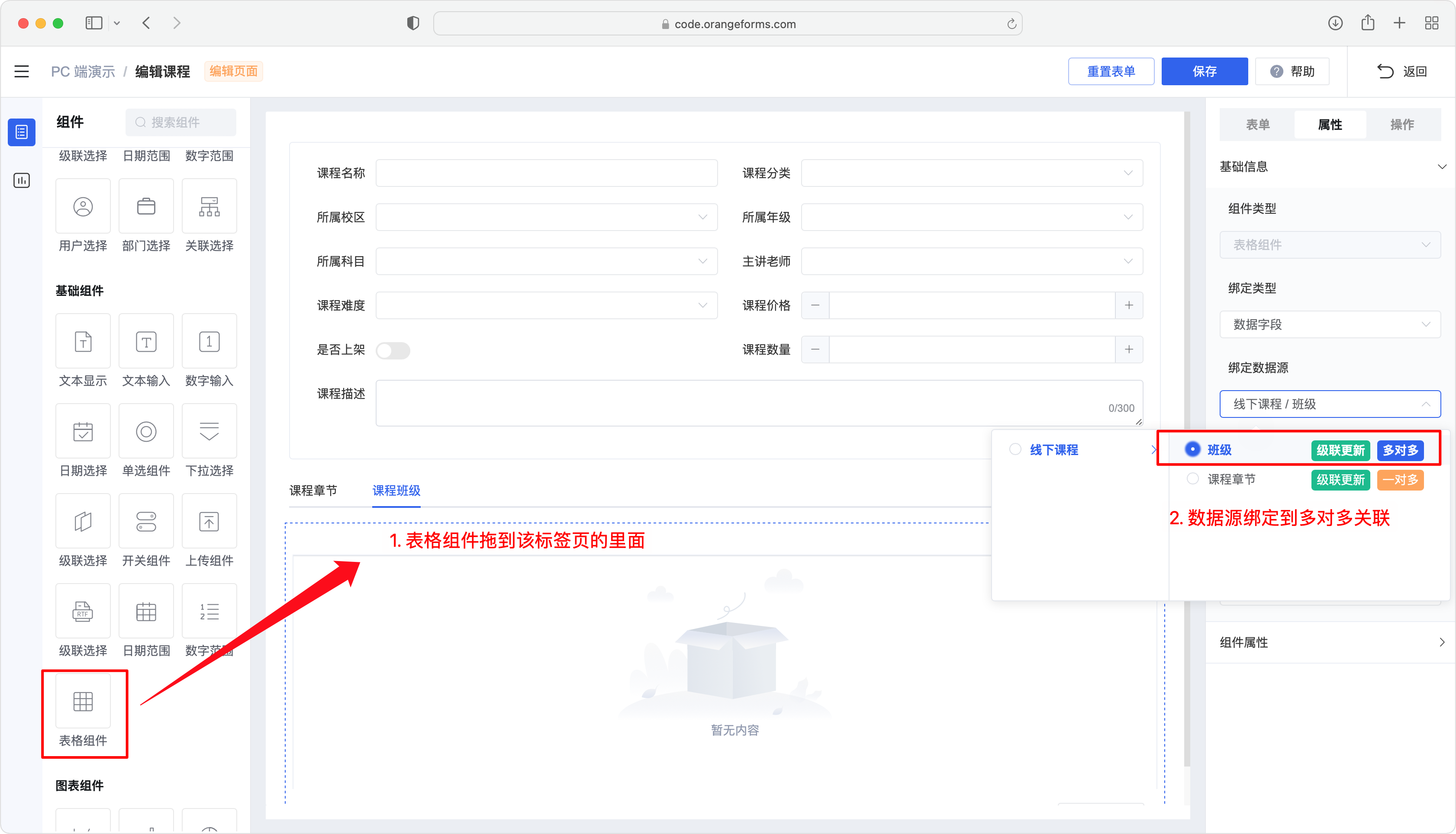Open the 帮助 help button

click(x=1292, y=72)
